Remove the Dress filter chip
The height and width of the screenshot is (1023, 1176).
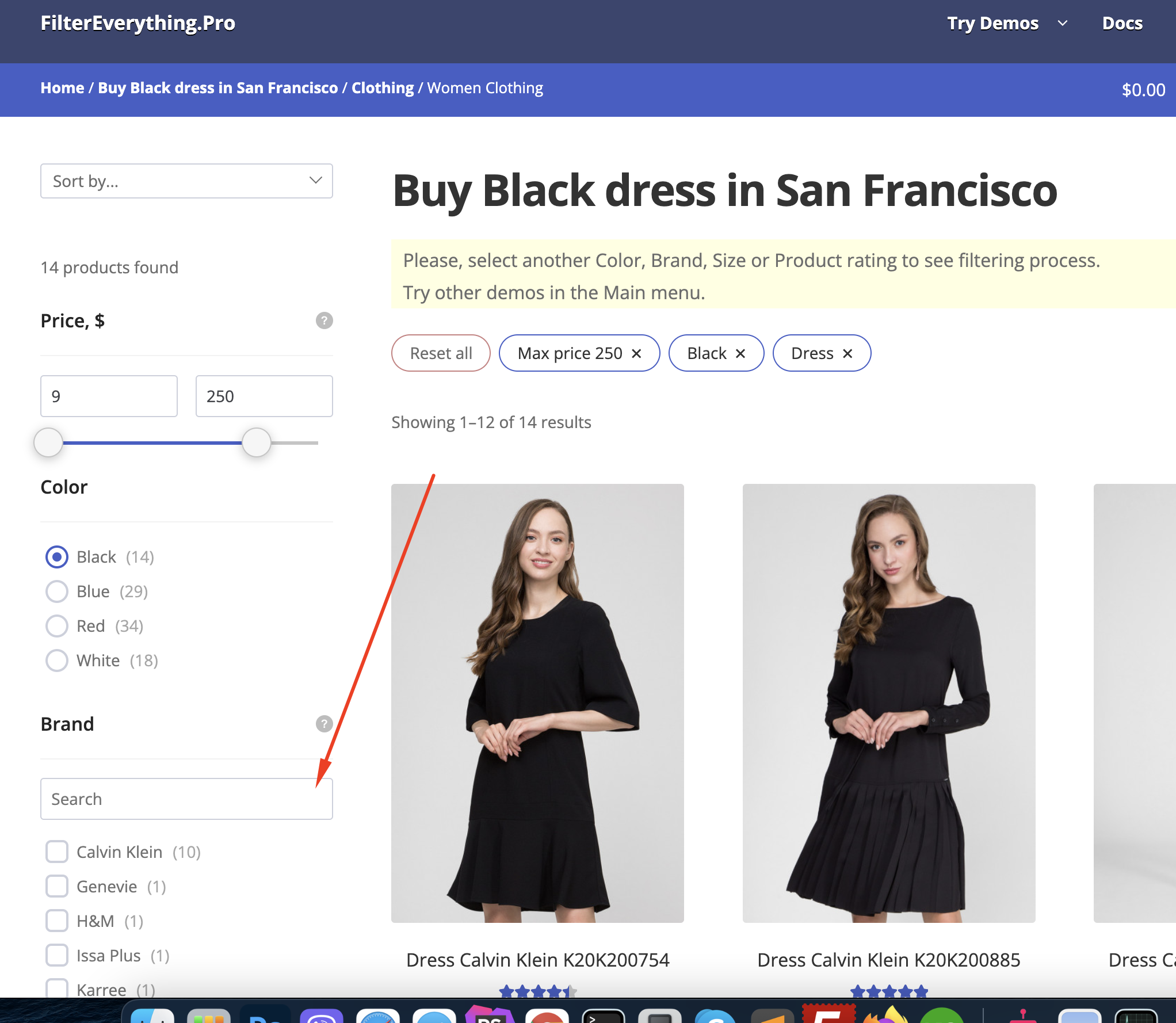tap(847, 353)
